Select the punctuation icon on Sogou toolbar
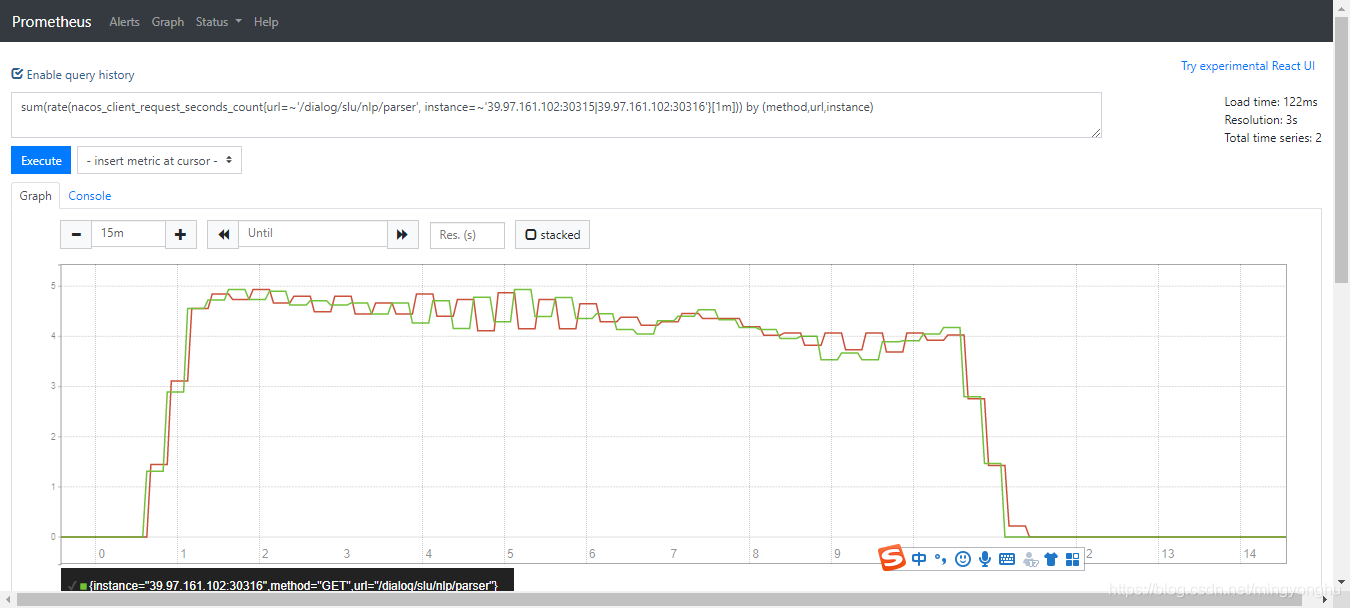Viewport: 1350px width, 608px height. pyautogui.click(x=940, y=559)
